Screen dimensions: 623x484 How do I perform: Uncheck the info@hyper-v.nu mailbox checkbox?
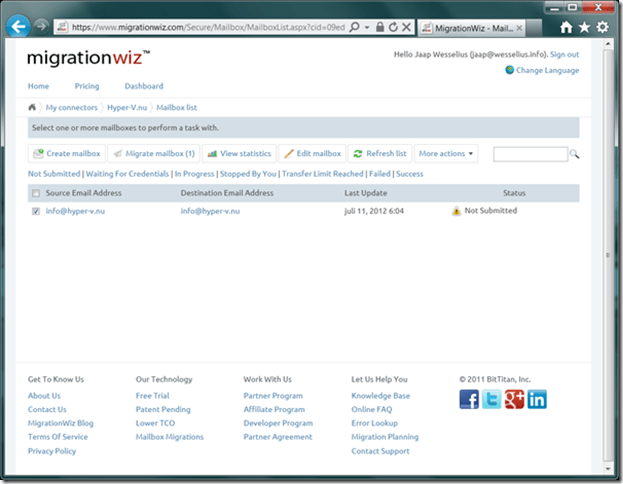pos(37,211)
